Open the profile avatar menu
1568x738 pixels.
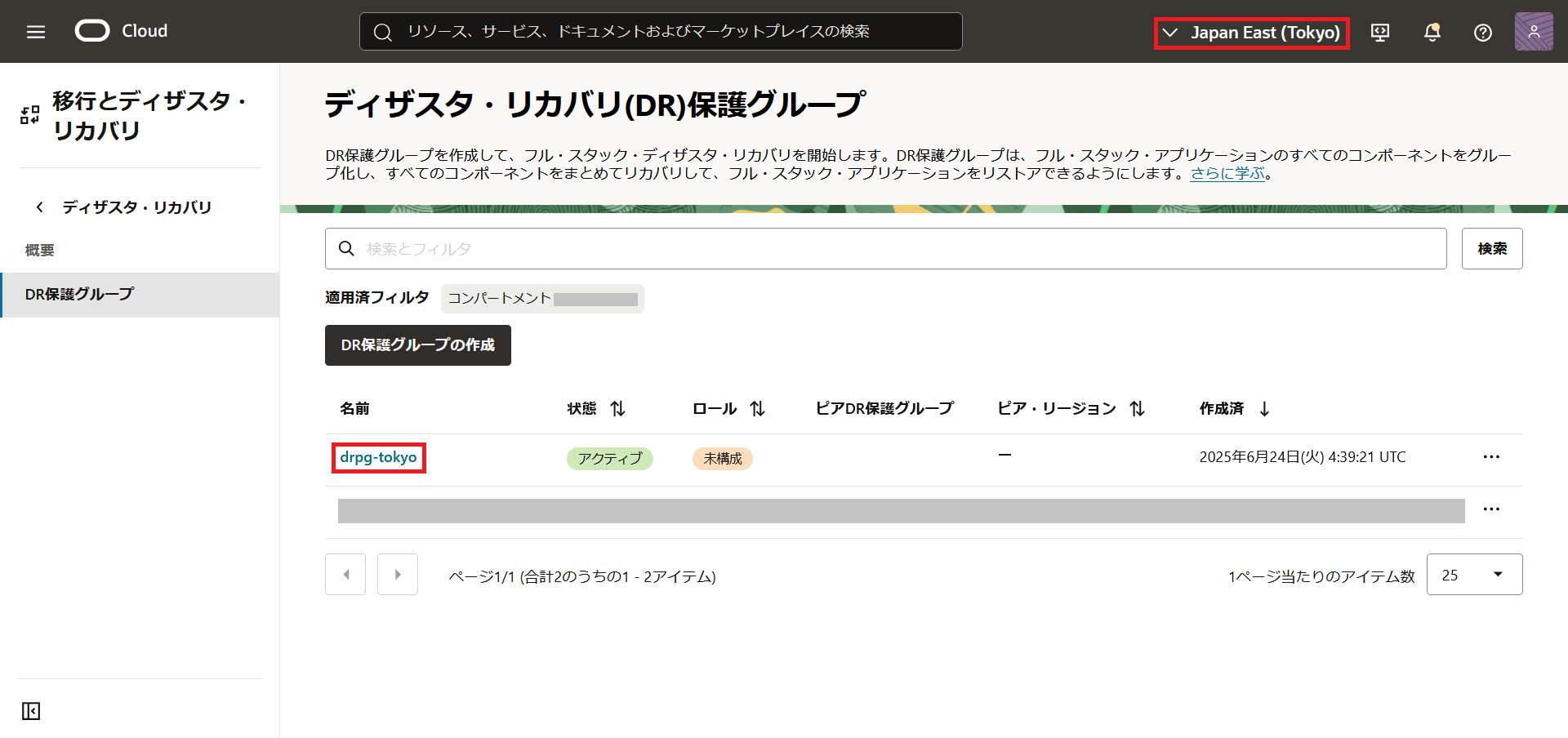tap(1534, 31)
